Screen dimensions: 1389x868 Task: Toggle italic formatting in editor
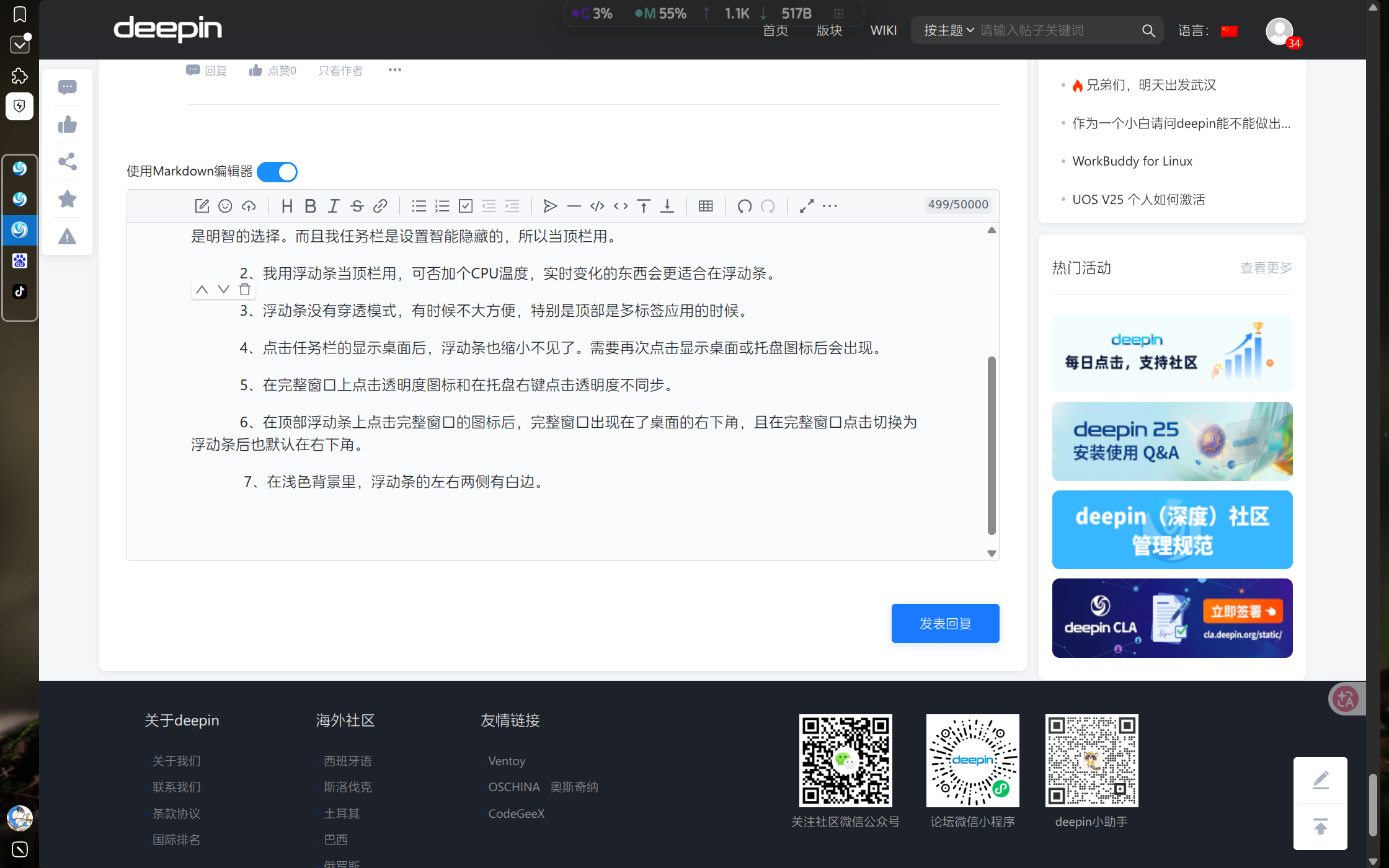(334, 206)
